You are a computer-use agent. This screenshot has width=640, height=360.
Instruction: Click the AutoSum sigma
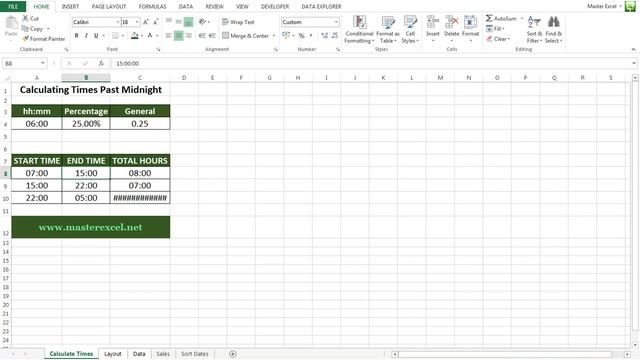[489, 18]
